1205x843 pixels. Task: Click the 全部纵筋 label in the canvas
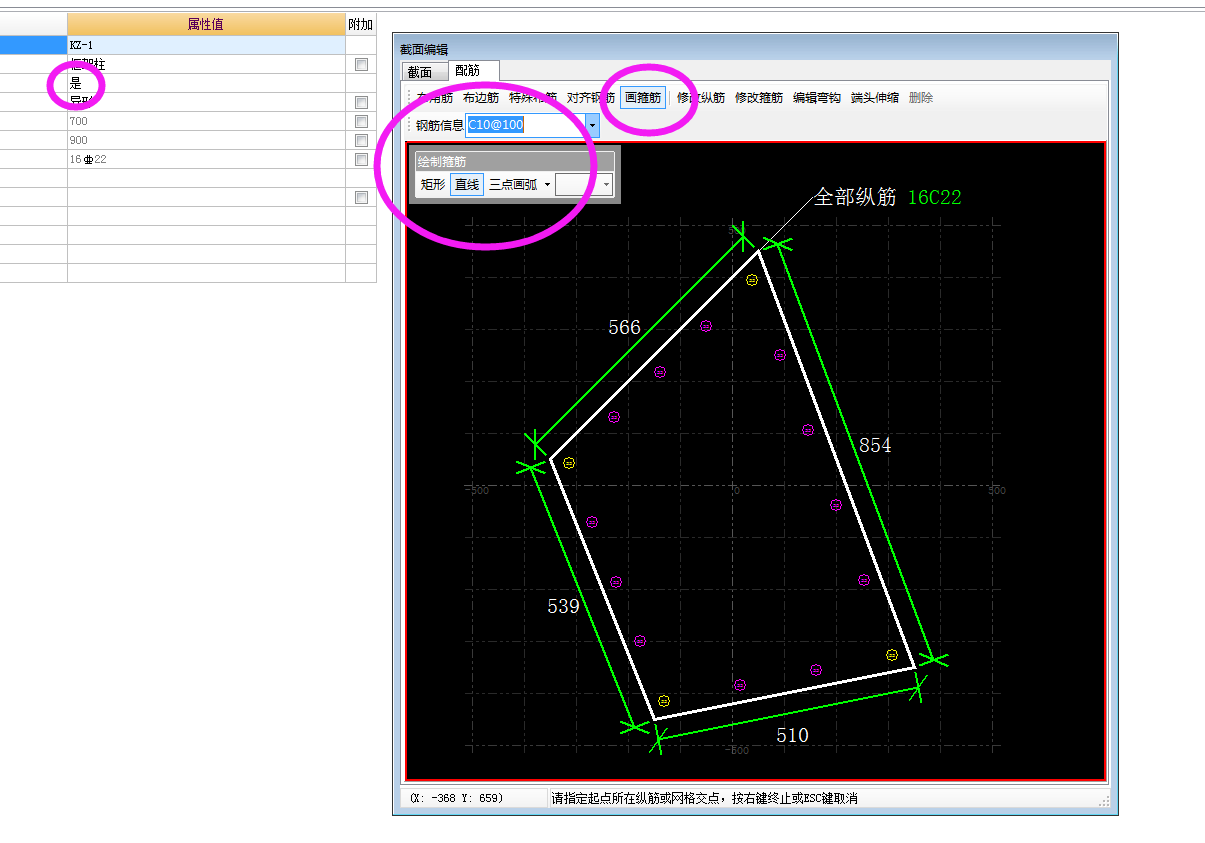coord(855,197)
